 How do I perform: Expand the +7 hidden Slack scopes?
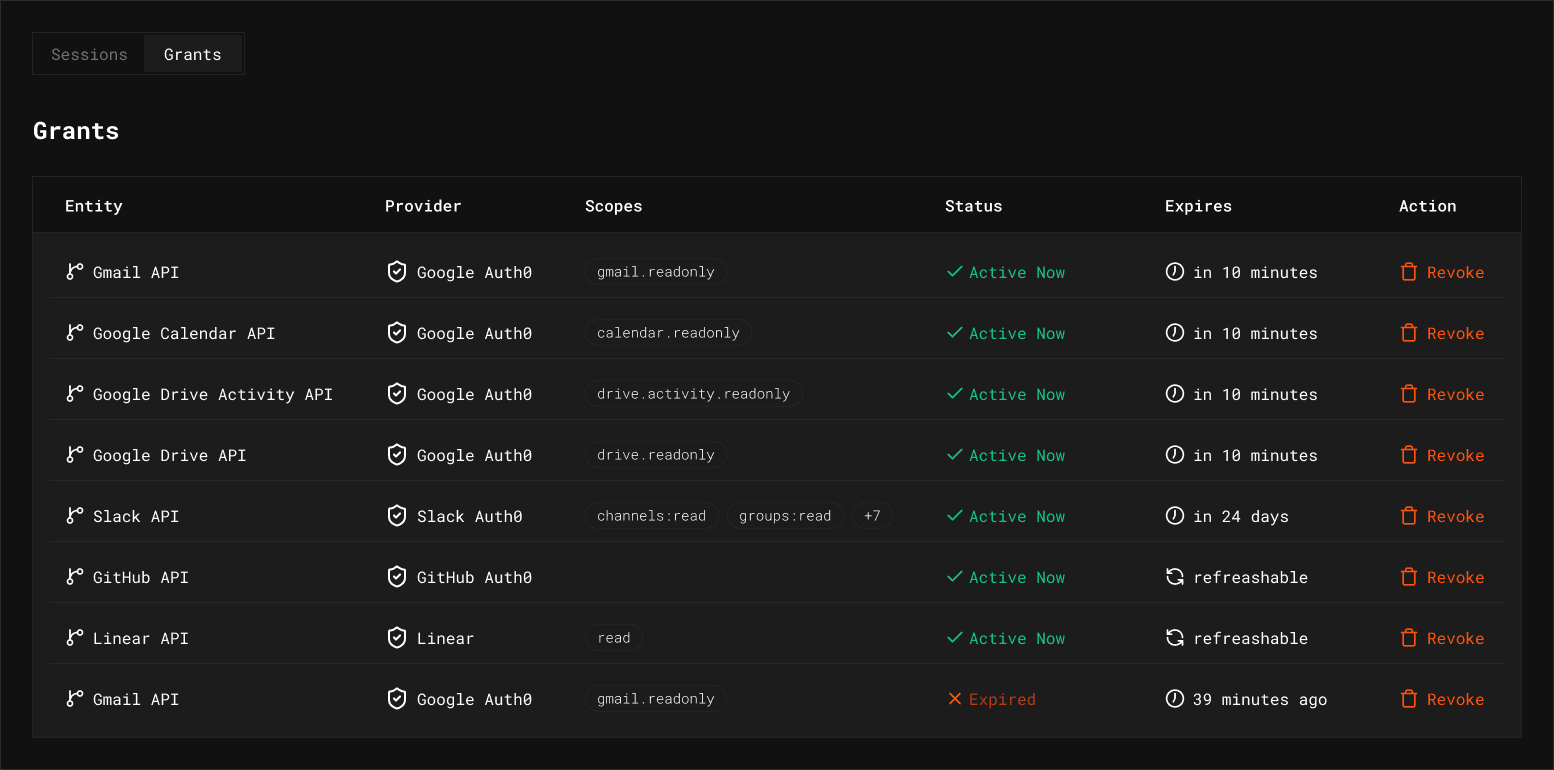(872, 516)
